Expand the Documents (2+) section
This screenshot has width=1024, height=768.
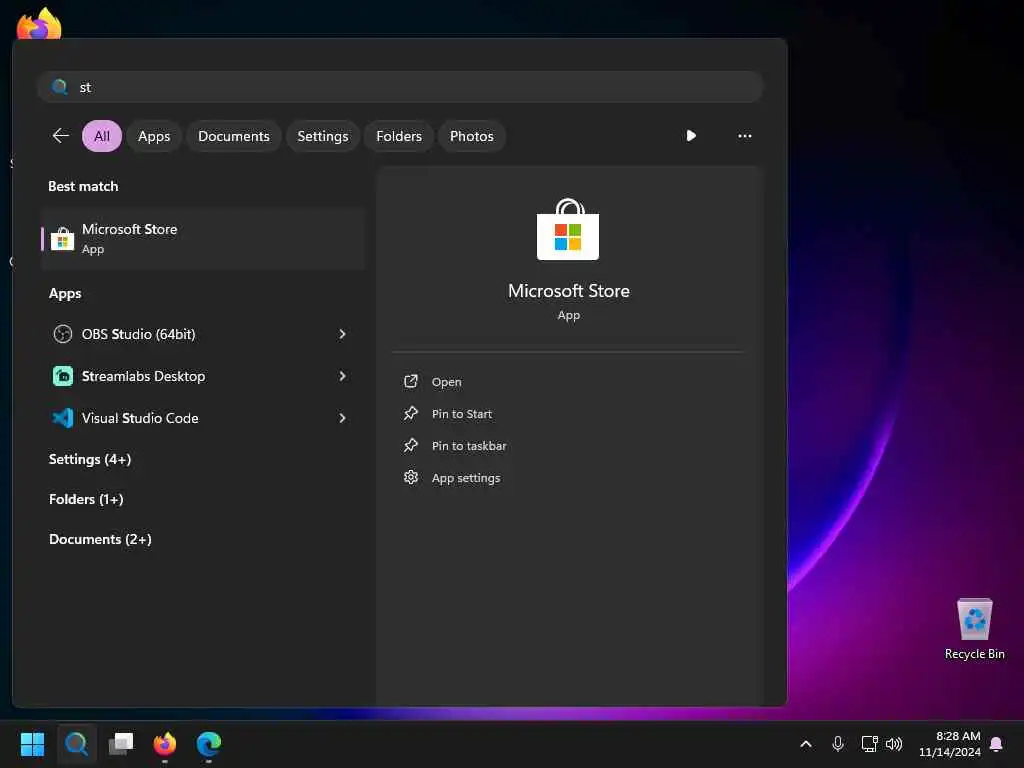tap(101, 539)
